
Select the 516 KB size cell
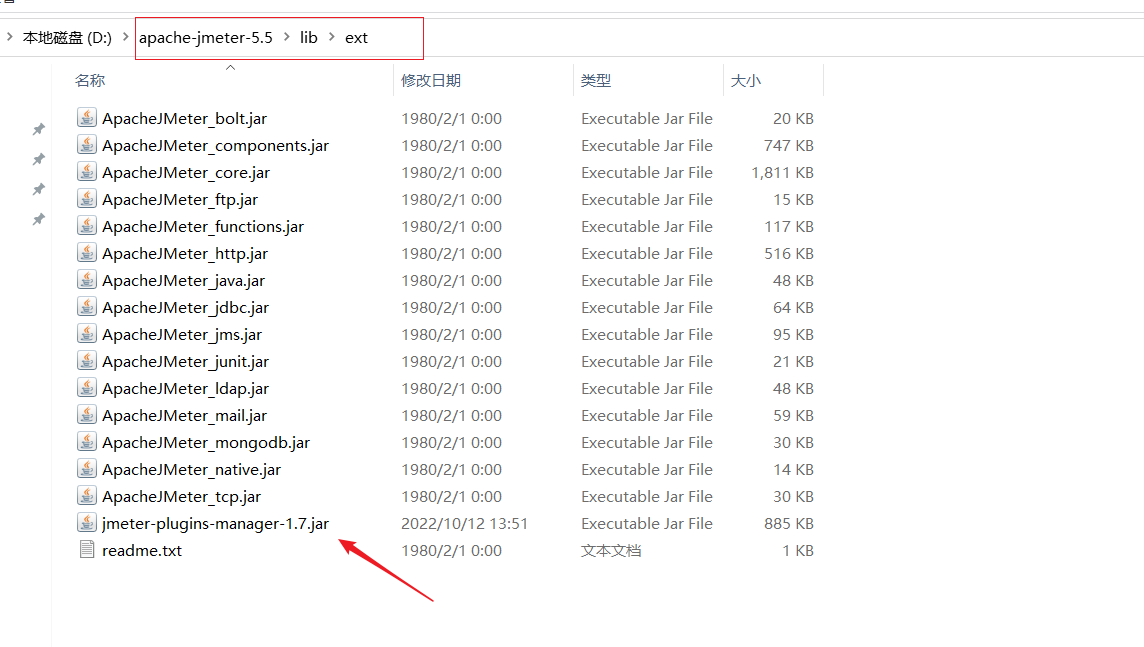tap(789, 253)
